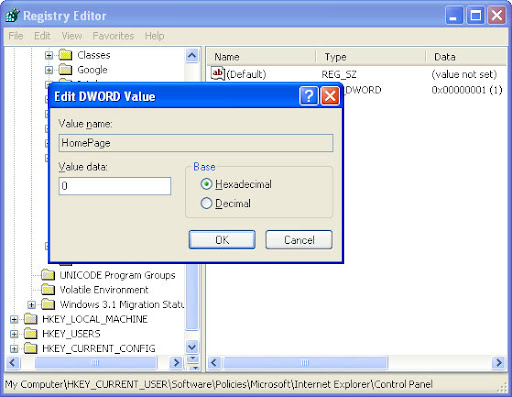Click the HKEY_LOCAL_MACHINE folder icon

(31, 319)
